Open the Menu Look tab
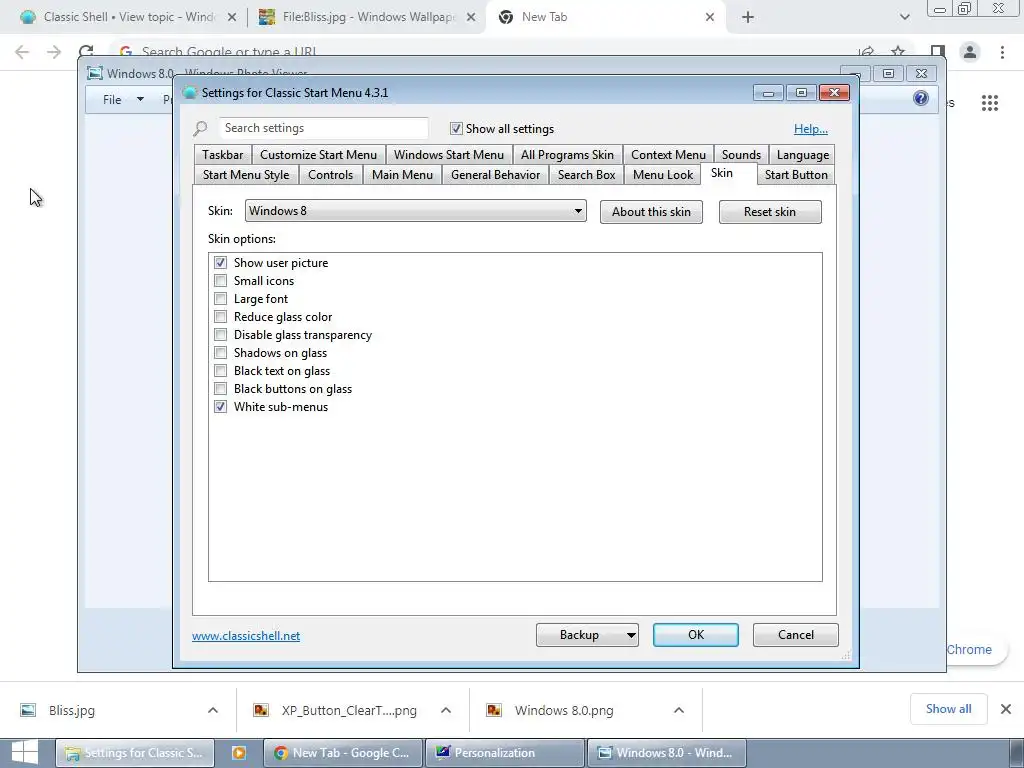This screenshot has height=768, width=1024. click(x=663, y=174)
